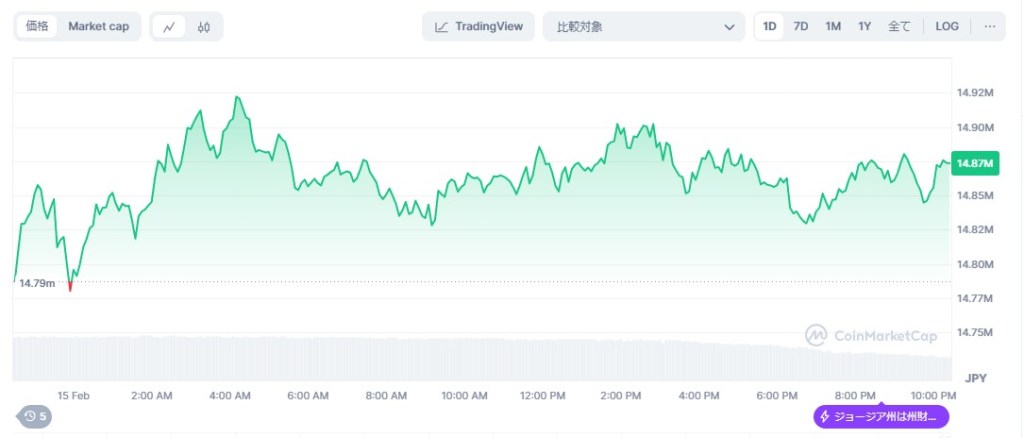Click the 15 Feb date label

click(x=73, y=396)
